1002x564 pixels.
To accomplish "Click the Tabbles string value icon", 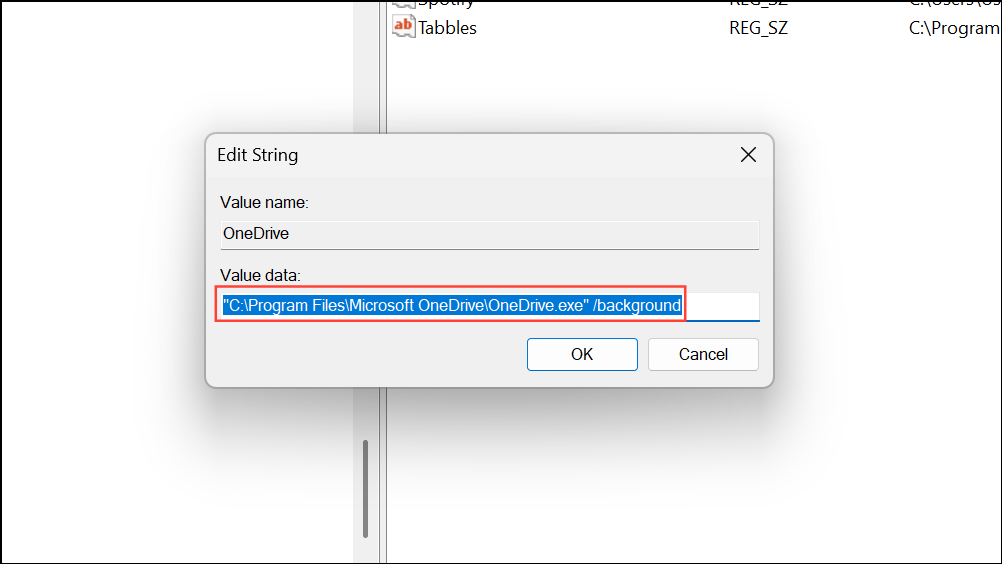I will [x=403, y=27].
